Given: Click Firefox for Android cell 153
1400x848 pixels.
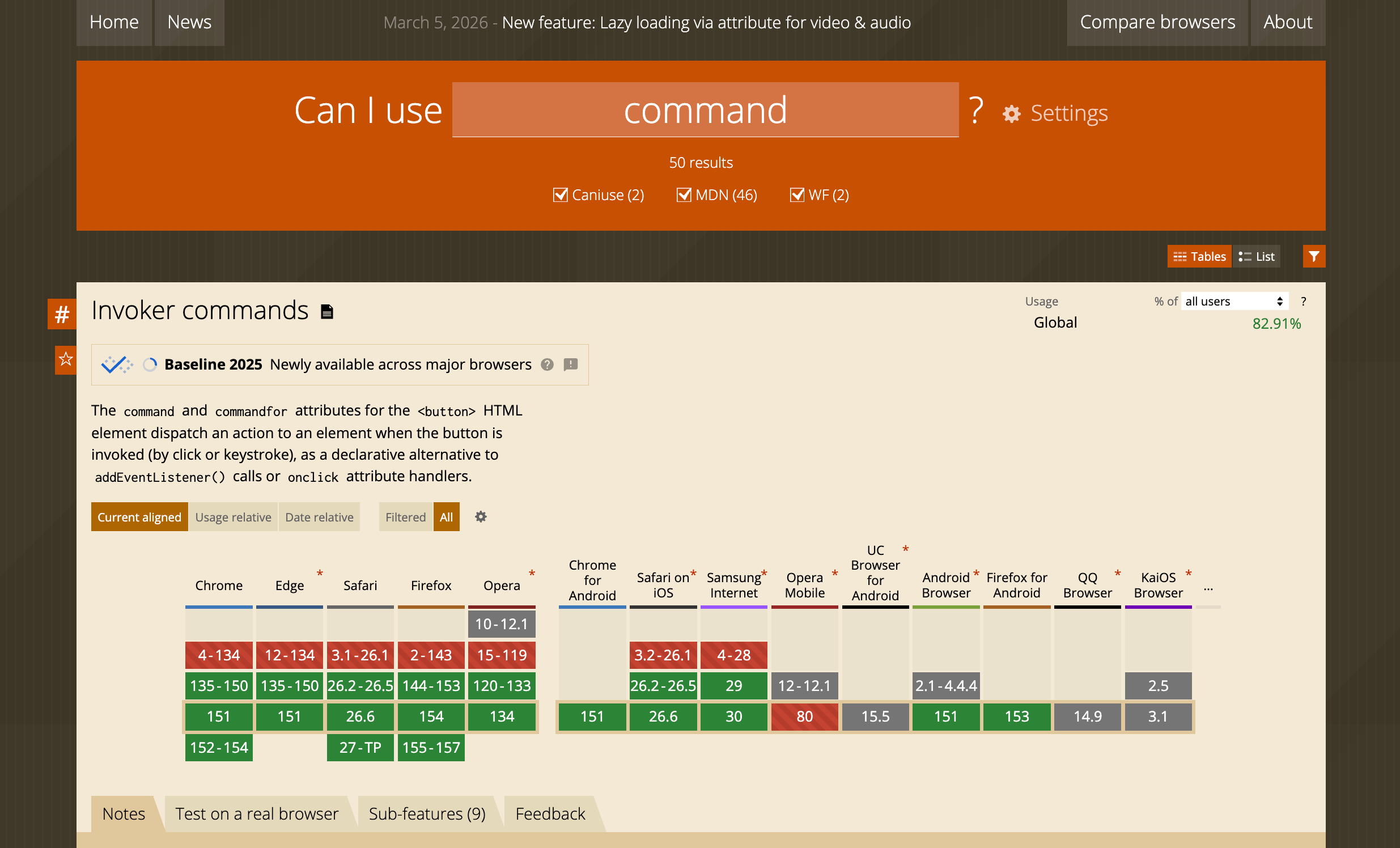Looking at the screenshot, I should pyautogui.click(x=1016, y=716).
